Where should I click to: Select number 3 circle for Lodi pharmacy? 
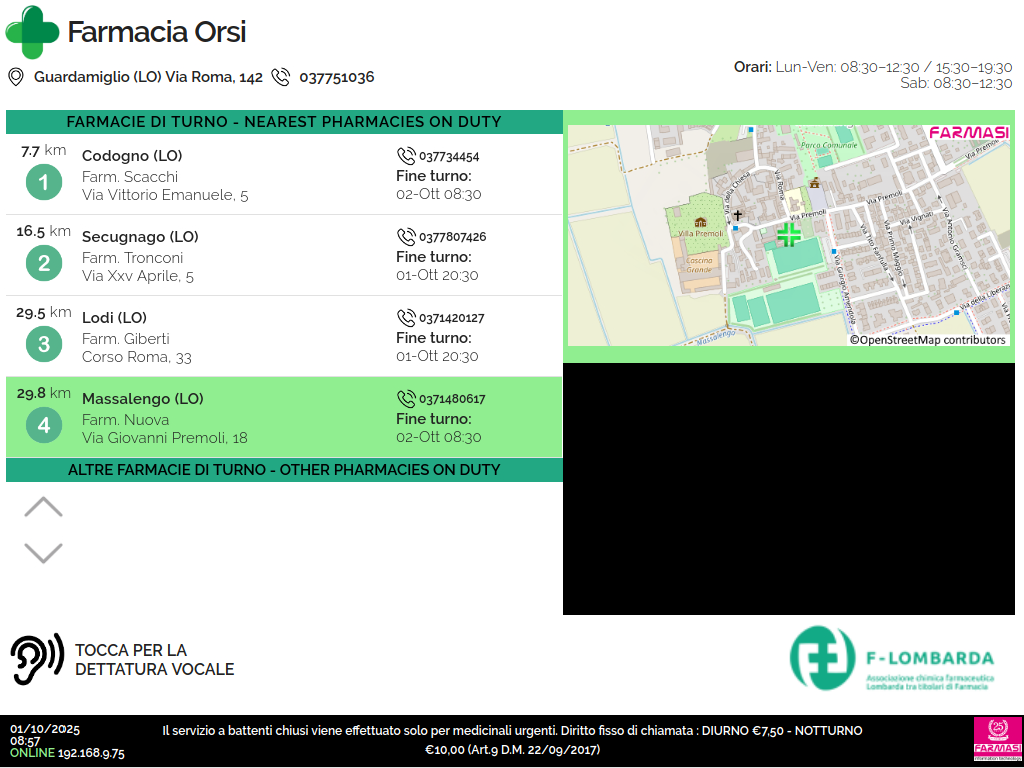(44, 345)
